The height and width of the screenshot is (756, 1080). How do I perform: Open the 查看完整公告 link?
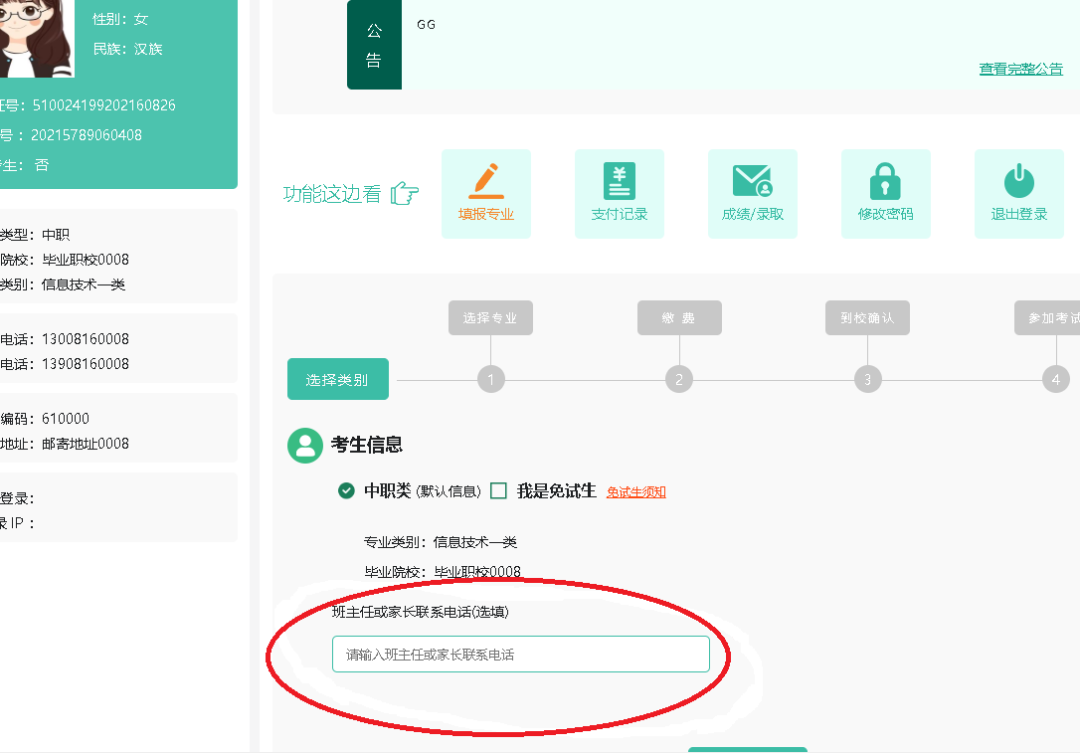click(1020, 69)
